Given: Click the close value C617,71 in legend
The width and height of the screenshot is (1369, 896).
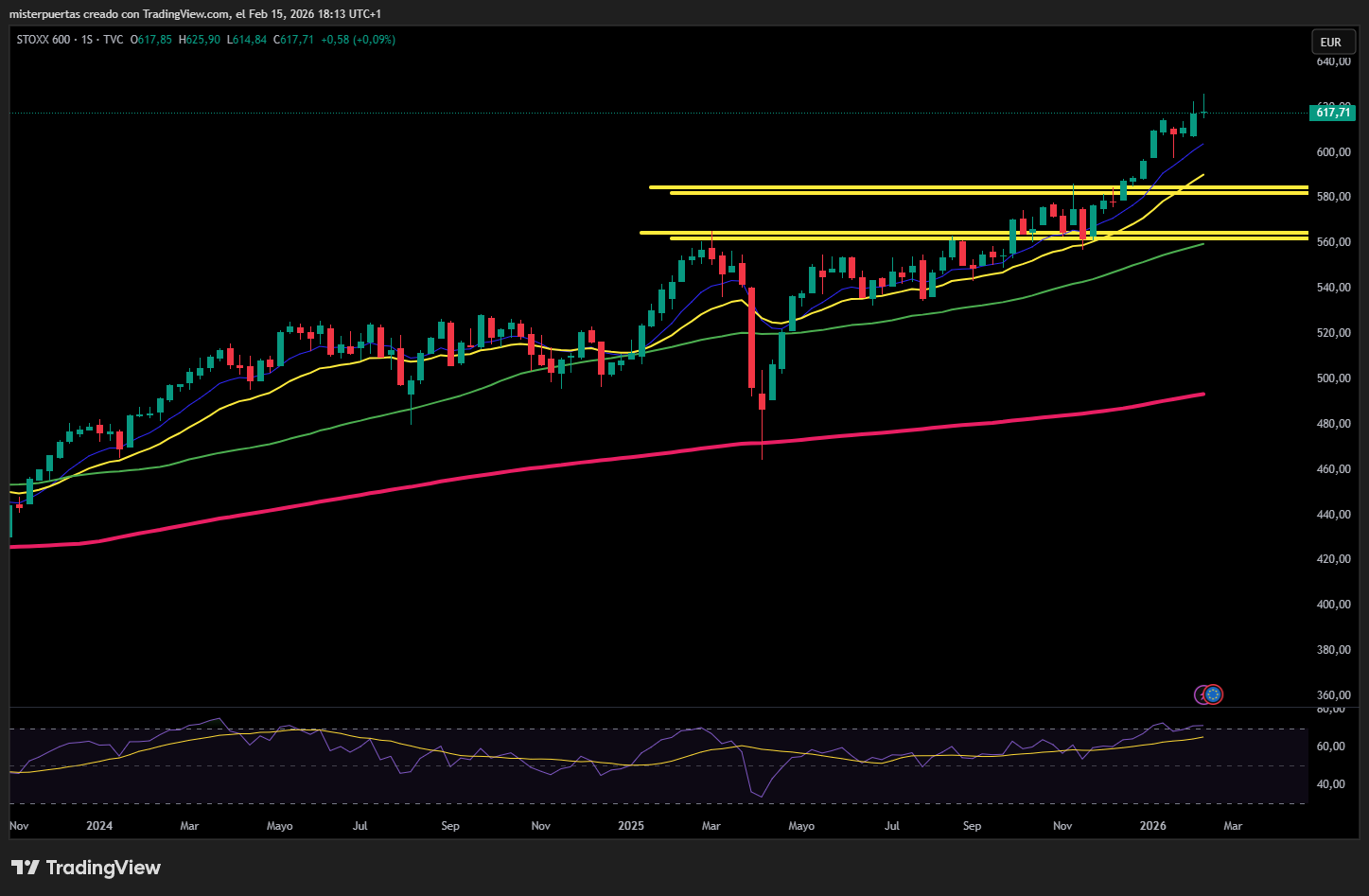Looking at the screenshot, I should pos(293,40).
